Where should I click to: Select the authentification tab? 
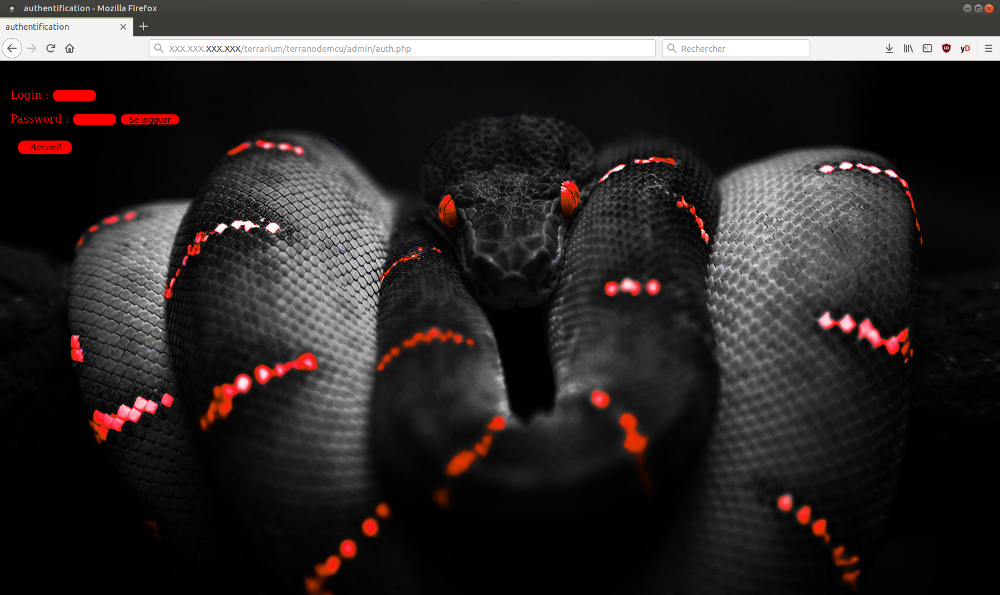point(55,26)
